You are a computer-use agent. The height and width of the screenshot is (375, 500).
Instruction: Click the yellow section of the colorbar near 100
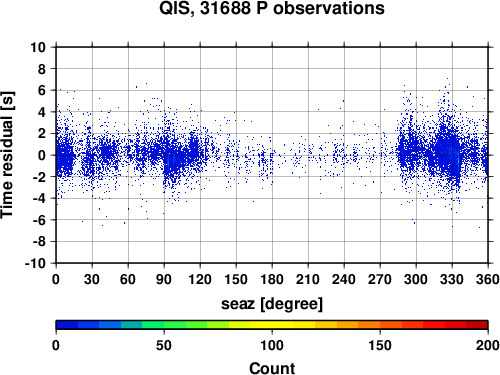(x=272, y=325)
